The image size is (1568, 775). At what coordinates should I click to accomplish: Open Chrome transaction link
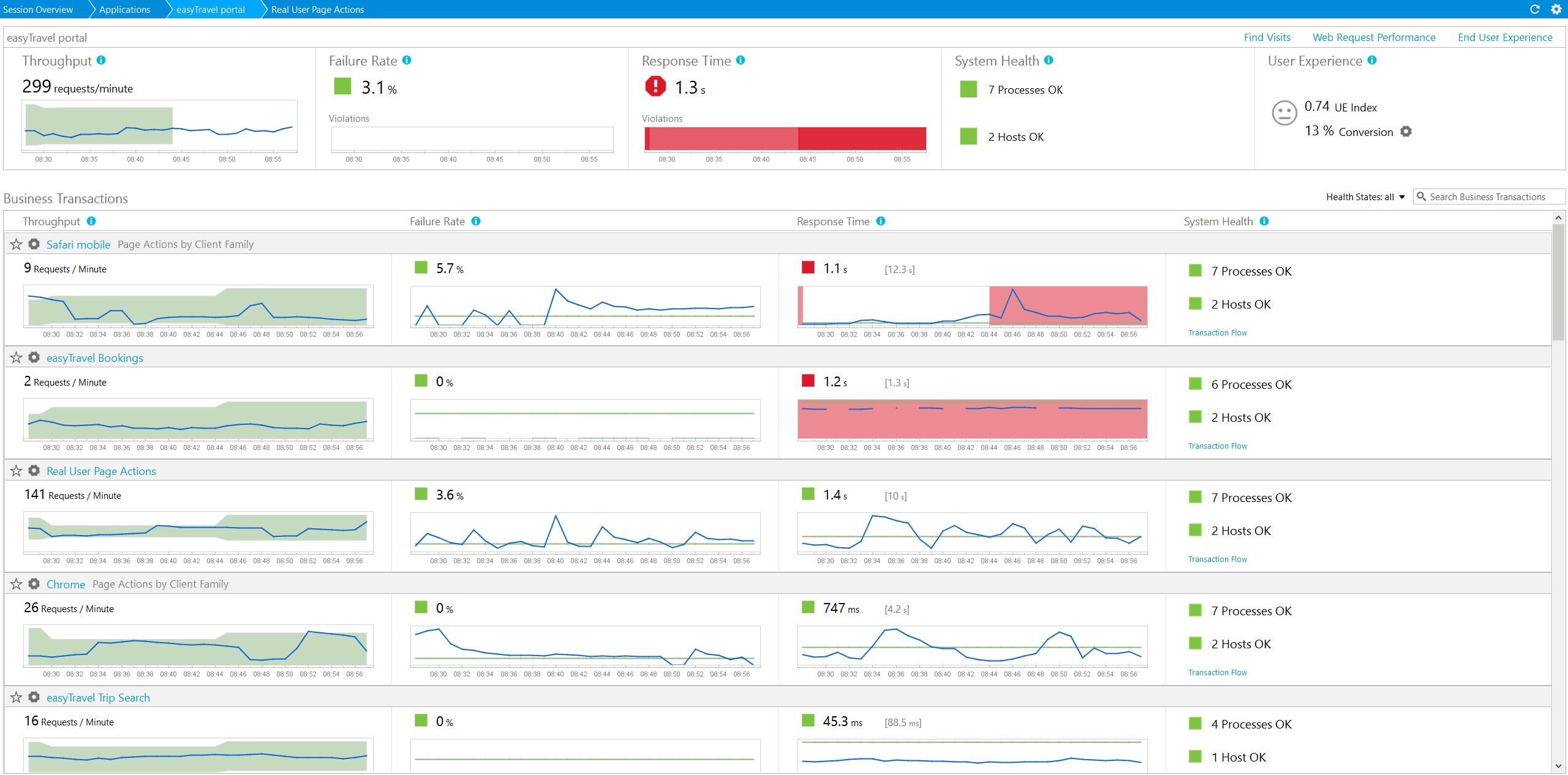[x=66, y=584]
